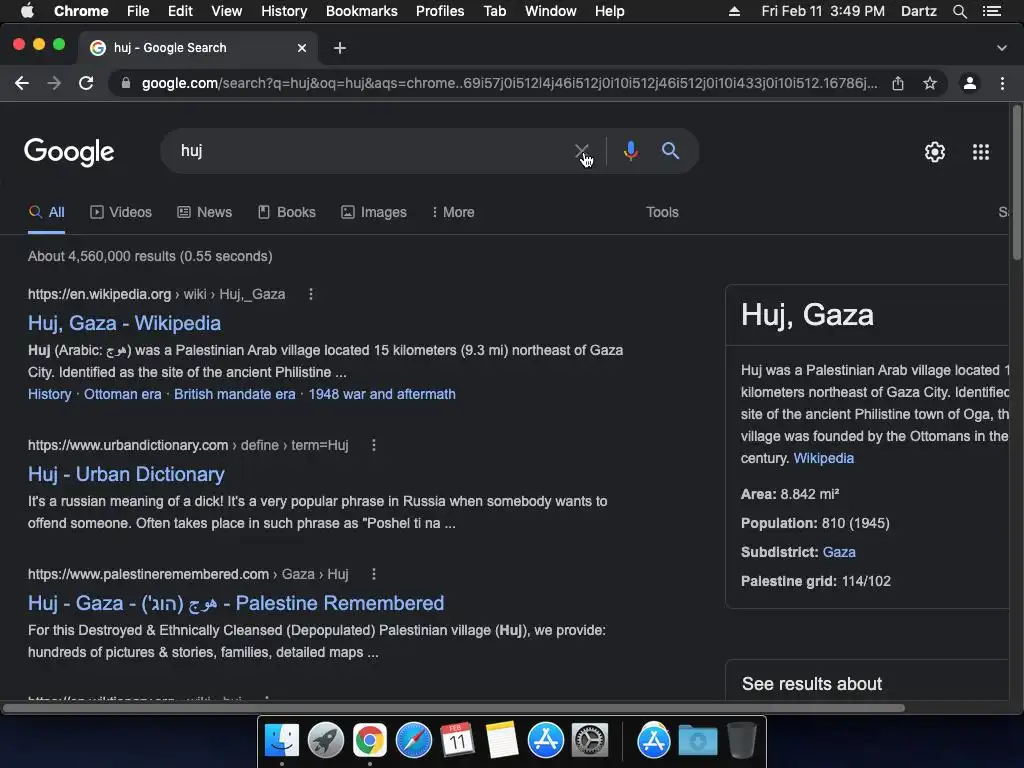Click the Google logo

pos(69,152)
